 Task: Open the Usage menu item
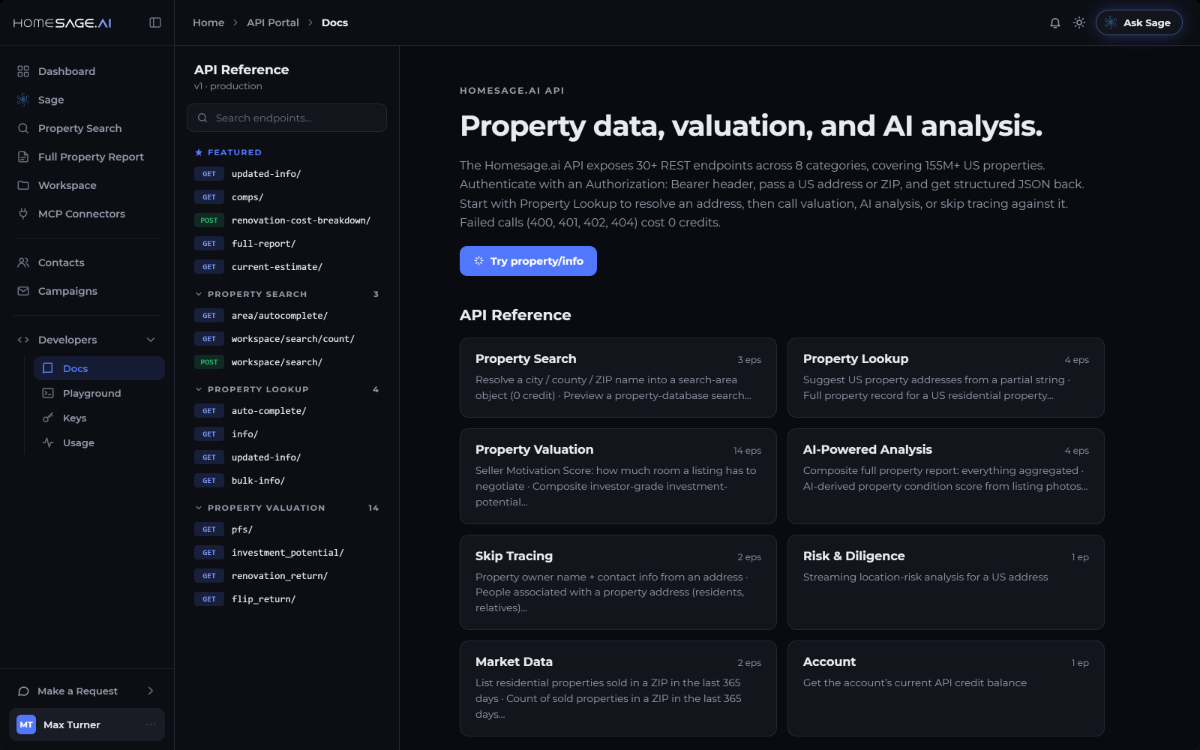click(99, 443)
